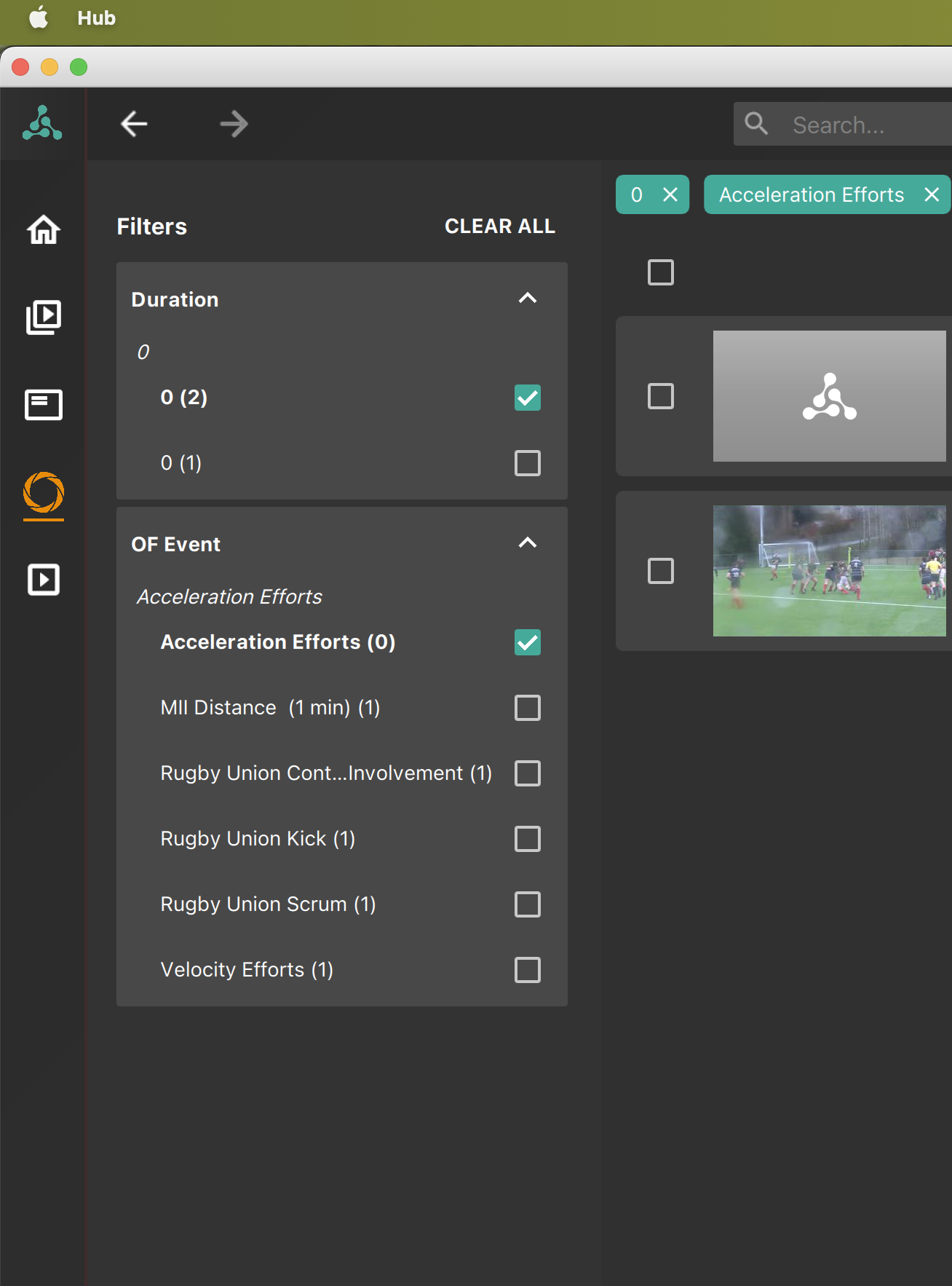952x1286 pixels.
Task: Open the Hub application menu
Action: click(97, 18)
